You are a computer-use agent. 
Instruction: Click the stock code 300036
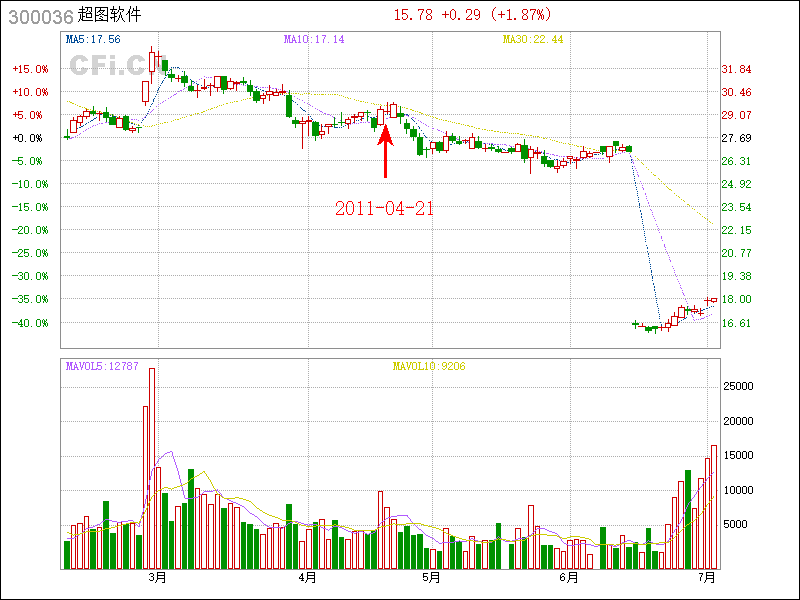point(38,16)
